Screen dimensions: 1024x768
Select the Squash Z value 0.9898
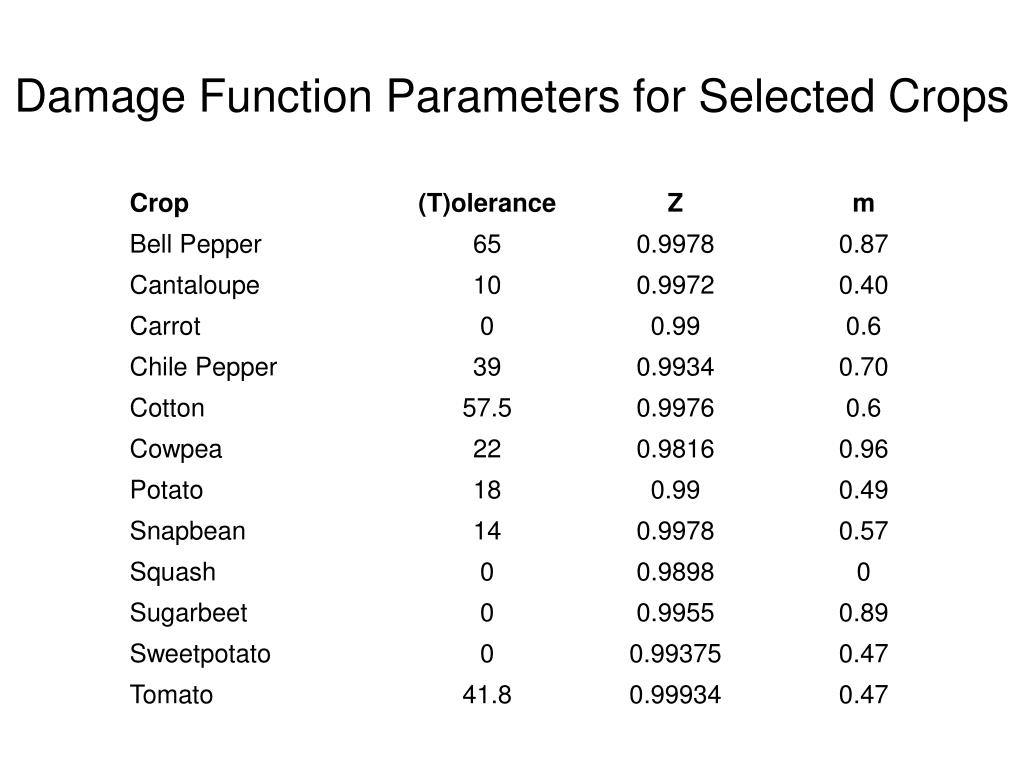tap(675, 572)
